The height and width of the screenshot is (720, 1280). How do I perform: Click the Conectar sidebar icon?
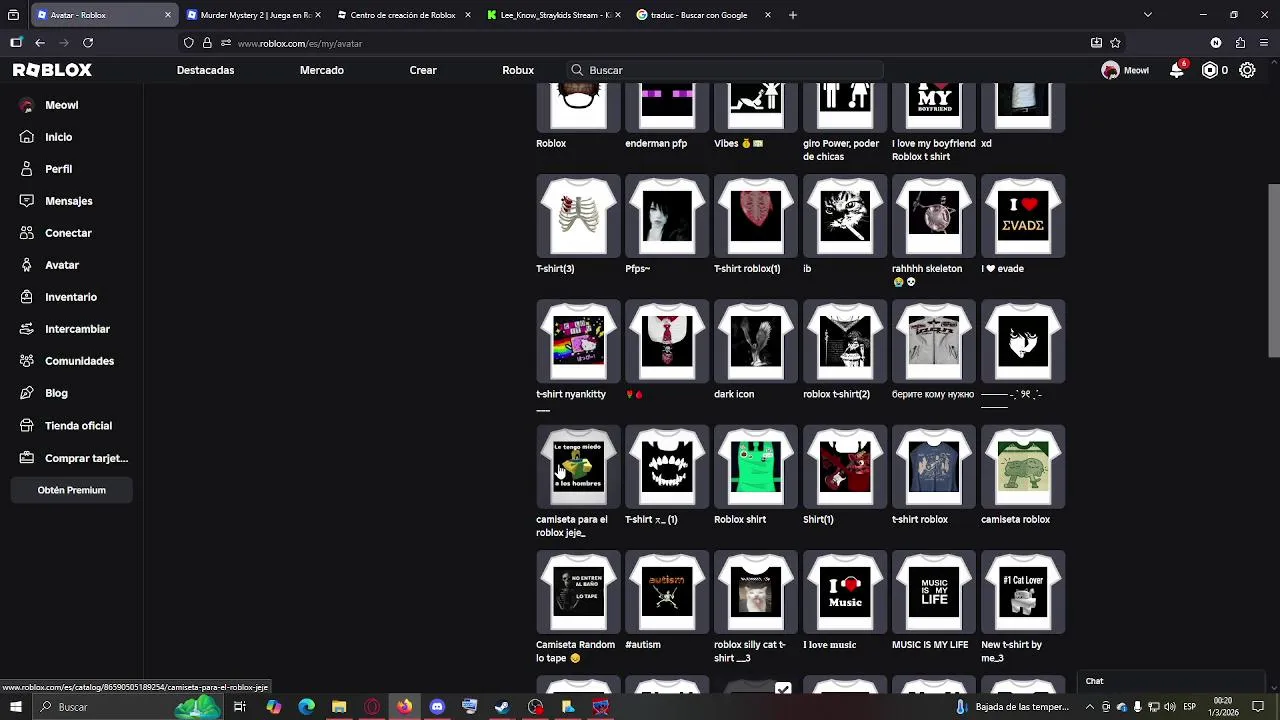[27, 233]
